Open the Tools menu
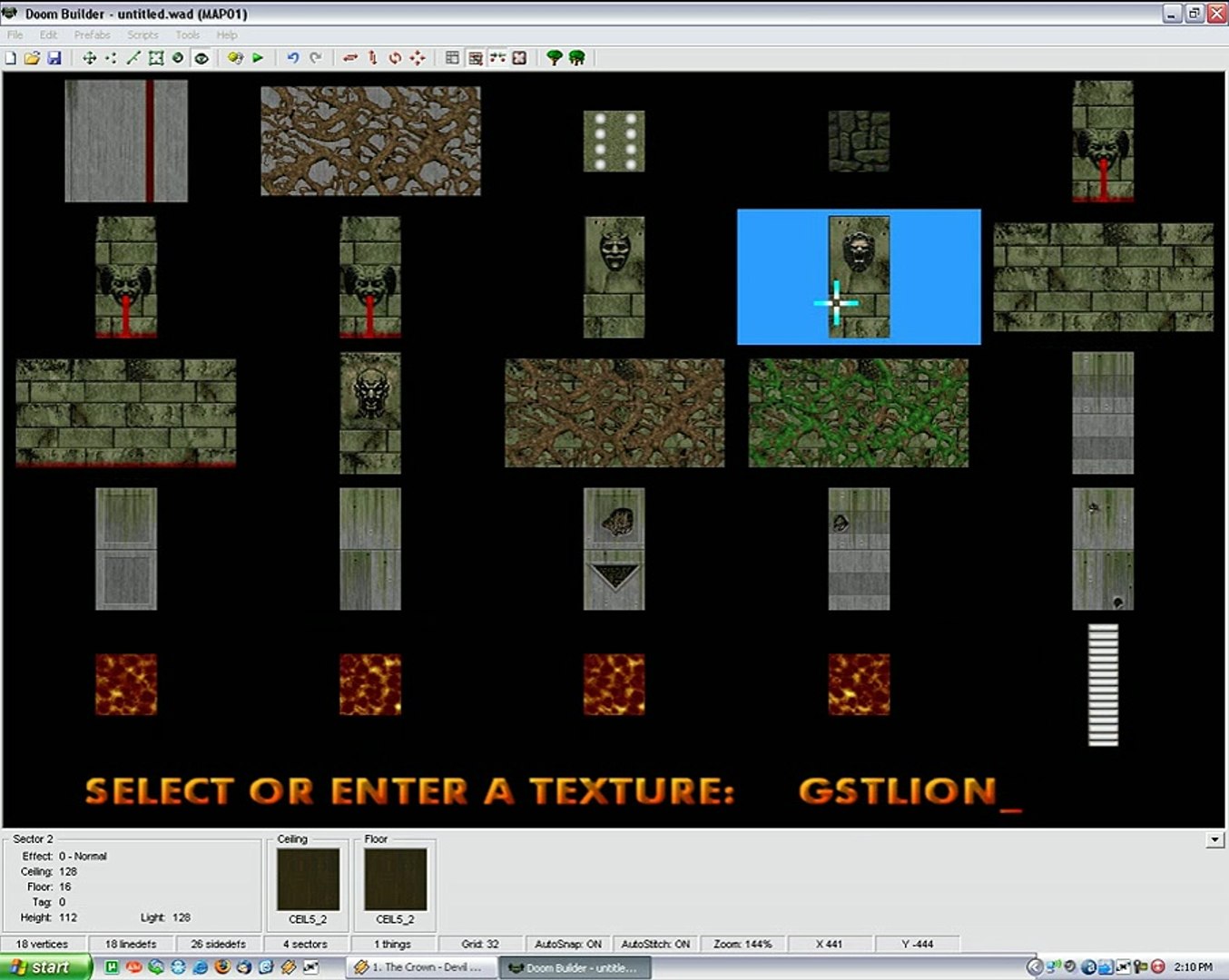Screen dimensions: 1229x980 pyautogui.click(x=187, y=34)
